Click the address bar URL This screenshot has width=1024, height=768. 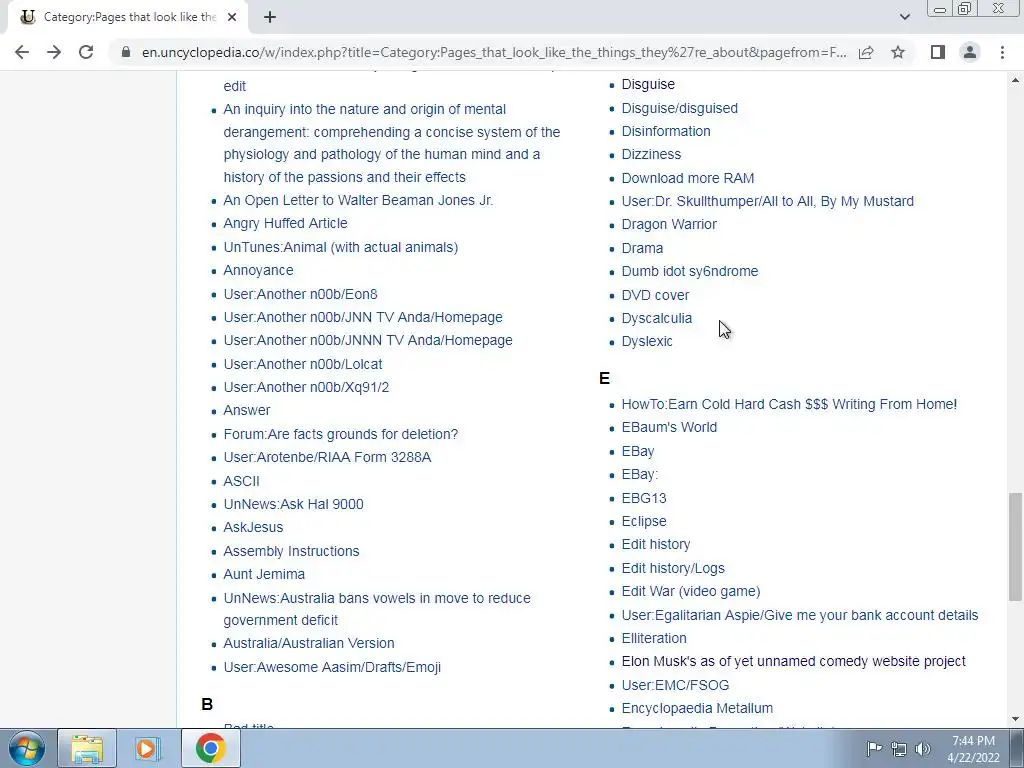[x=494, y=52]
